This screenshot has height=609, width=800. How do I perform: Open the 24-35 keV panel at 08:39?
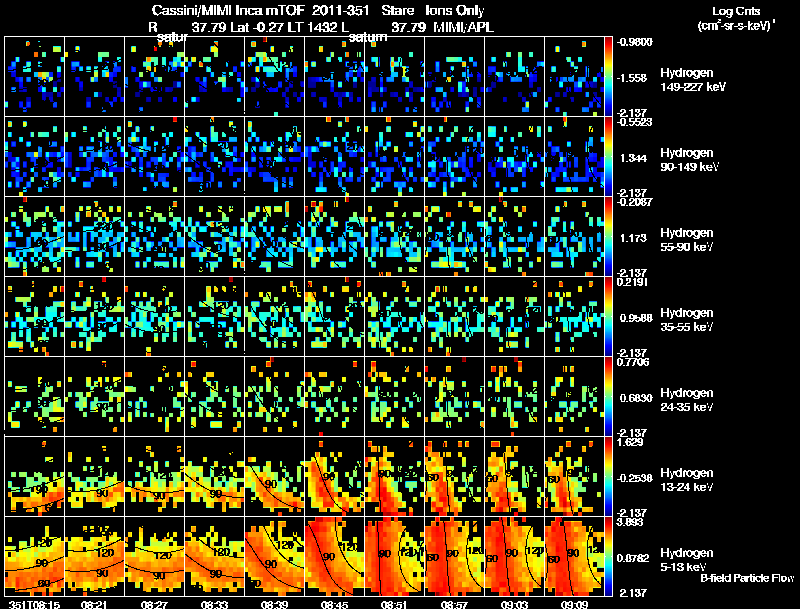click(274, 396)
